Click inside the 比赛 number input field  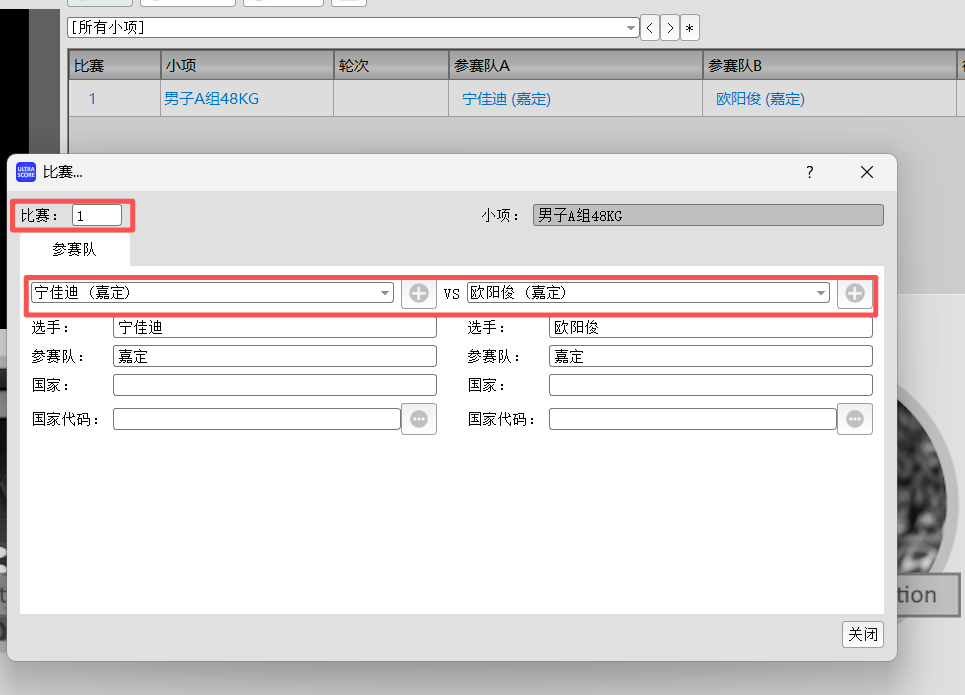point(97,214)
